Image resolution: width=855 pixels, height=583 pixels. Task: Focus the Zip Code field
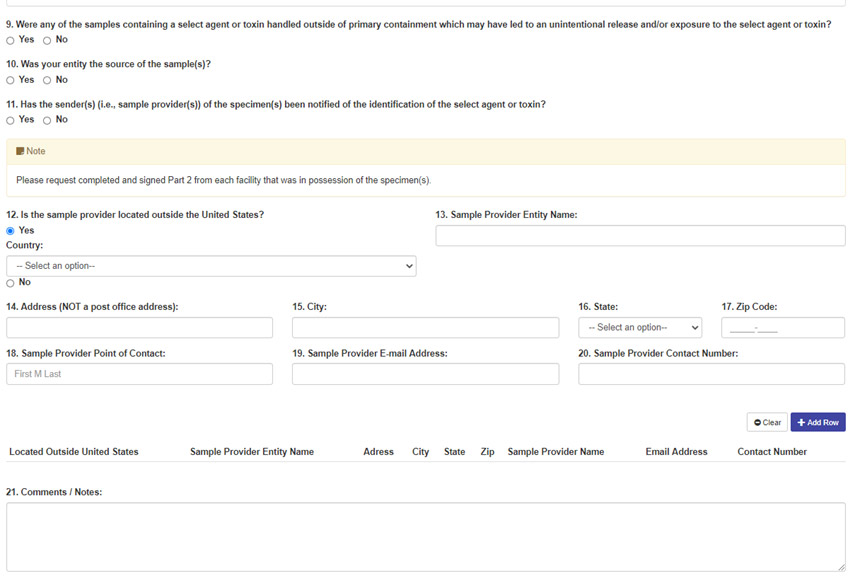pyautogui.click(x=783, y=328)
